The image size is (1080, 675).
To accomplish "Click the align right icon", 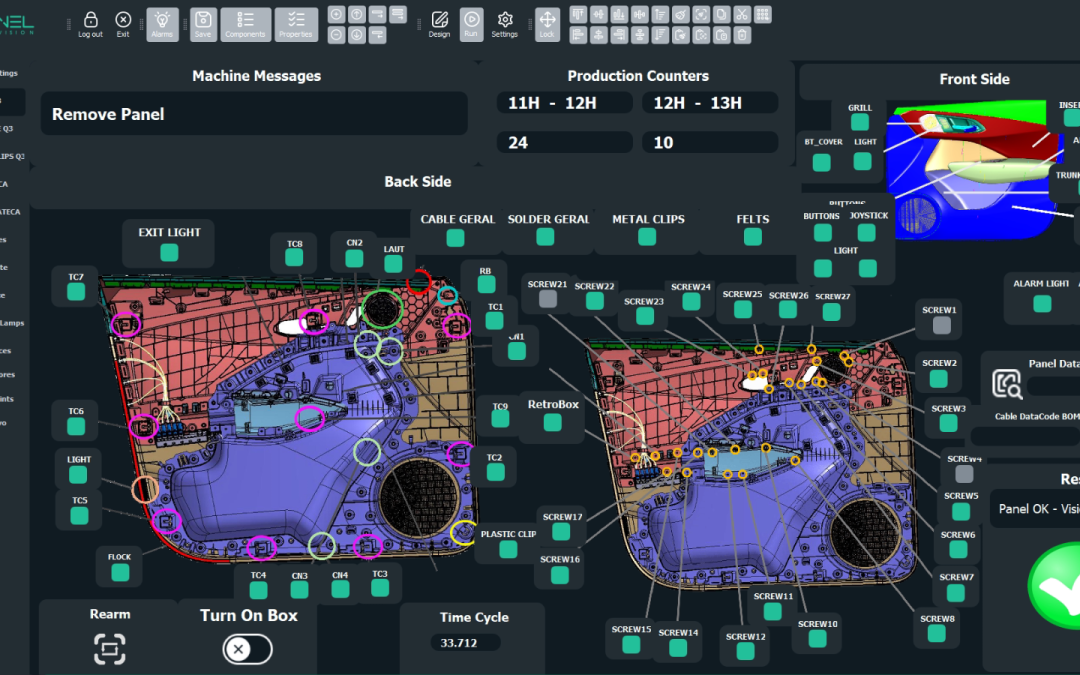I will click(619, 34).
